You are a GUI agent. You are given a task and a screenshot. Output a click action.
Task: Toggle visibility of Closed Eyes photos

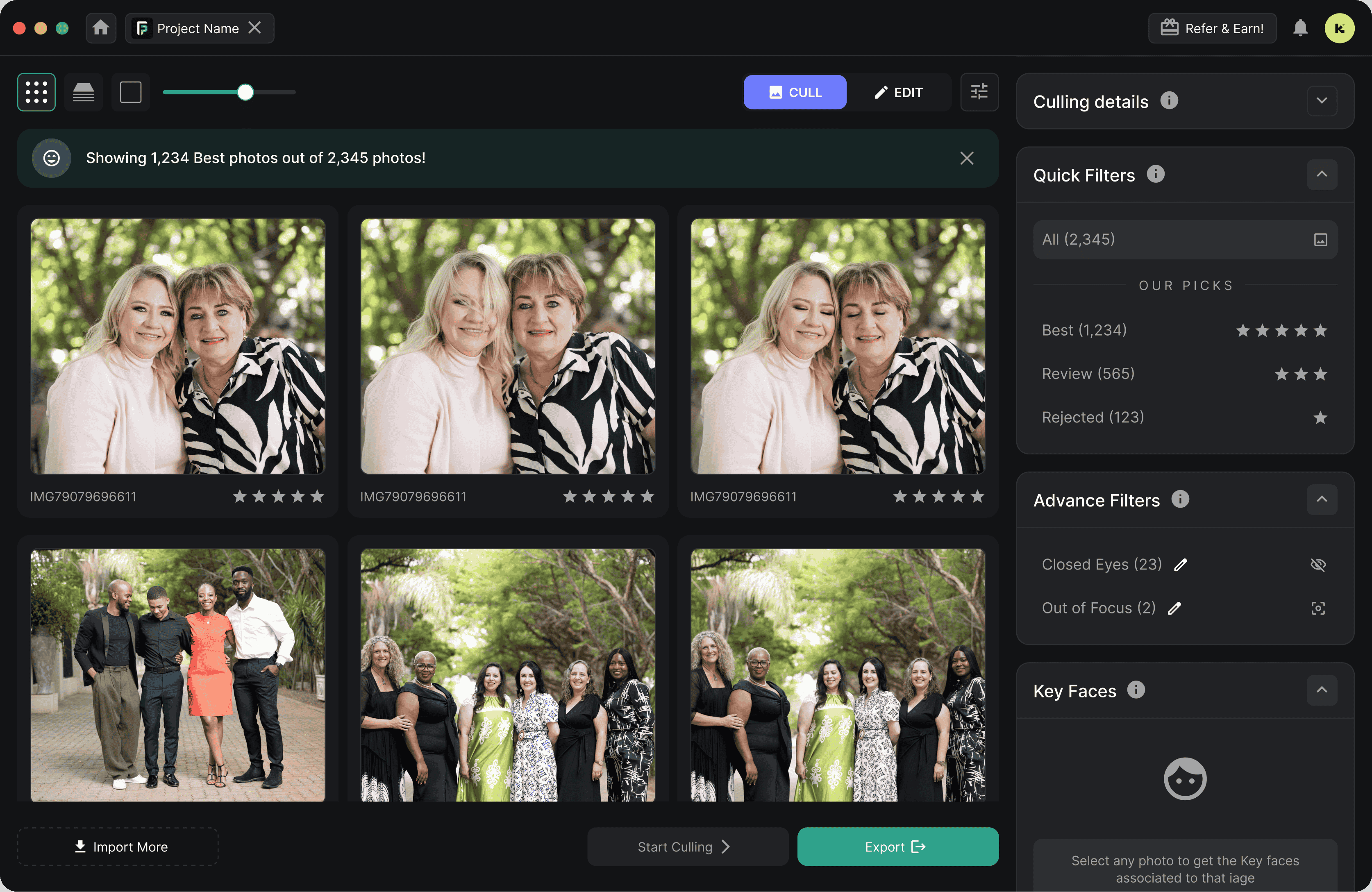[1318, 565]
